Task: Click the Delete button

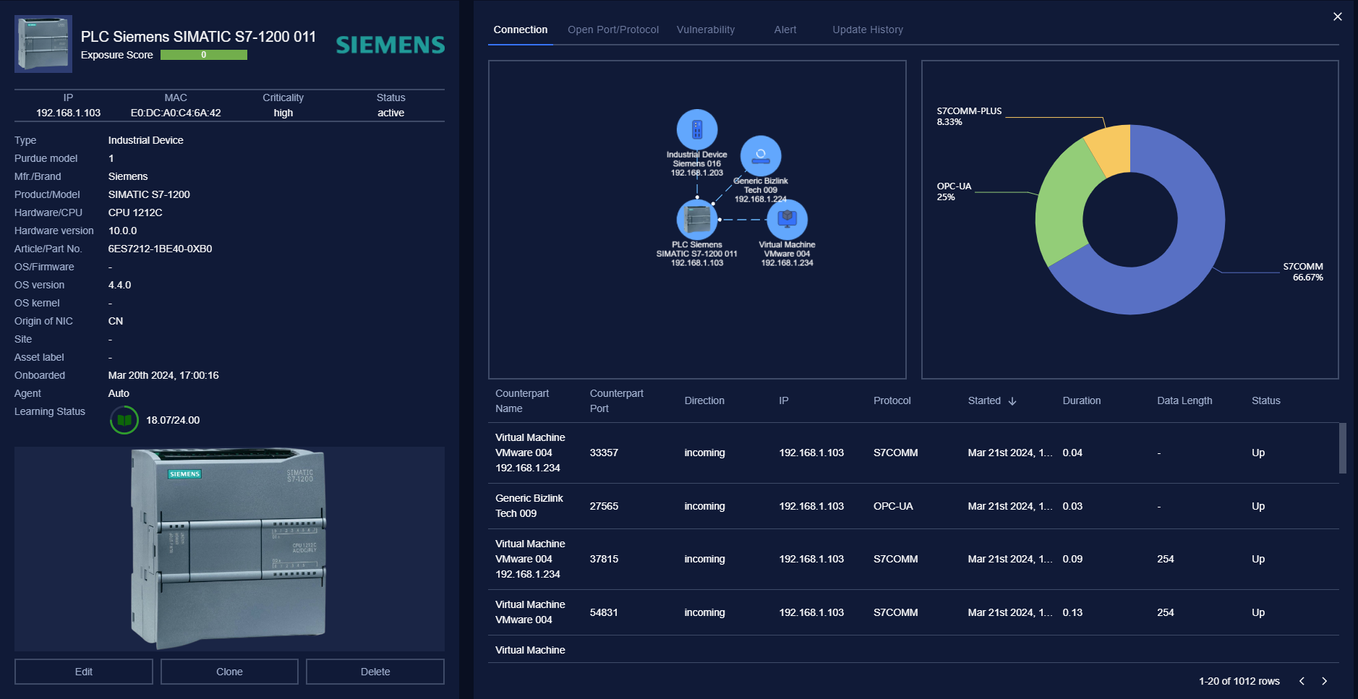Action: [x=375, y=672]
